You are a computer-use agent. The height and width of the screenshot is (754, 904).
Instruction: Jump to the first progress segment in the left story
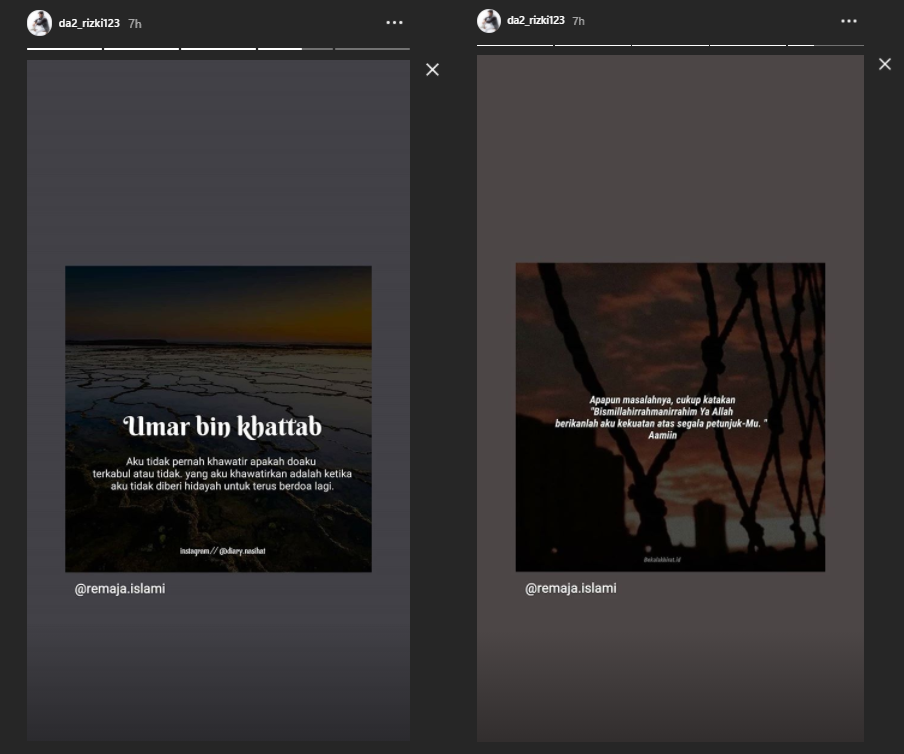(x=64, y=48)
